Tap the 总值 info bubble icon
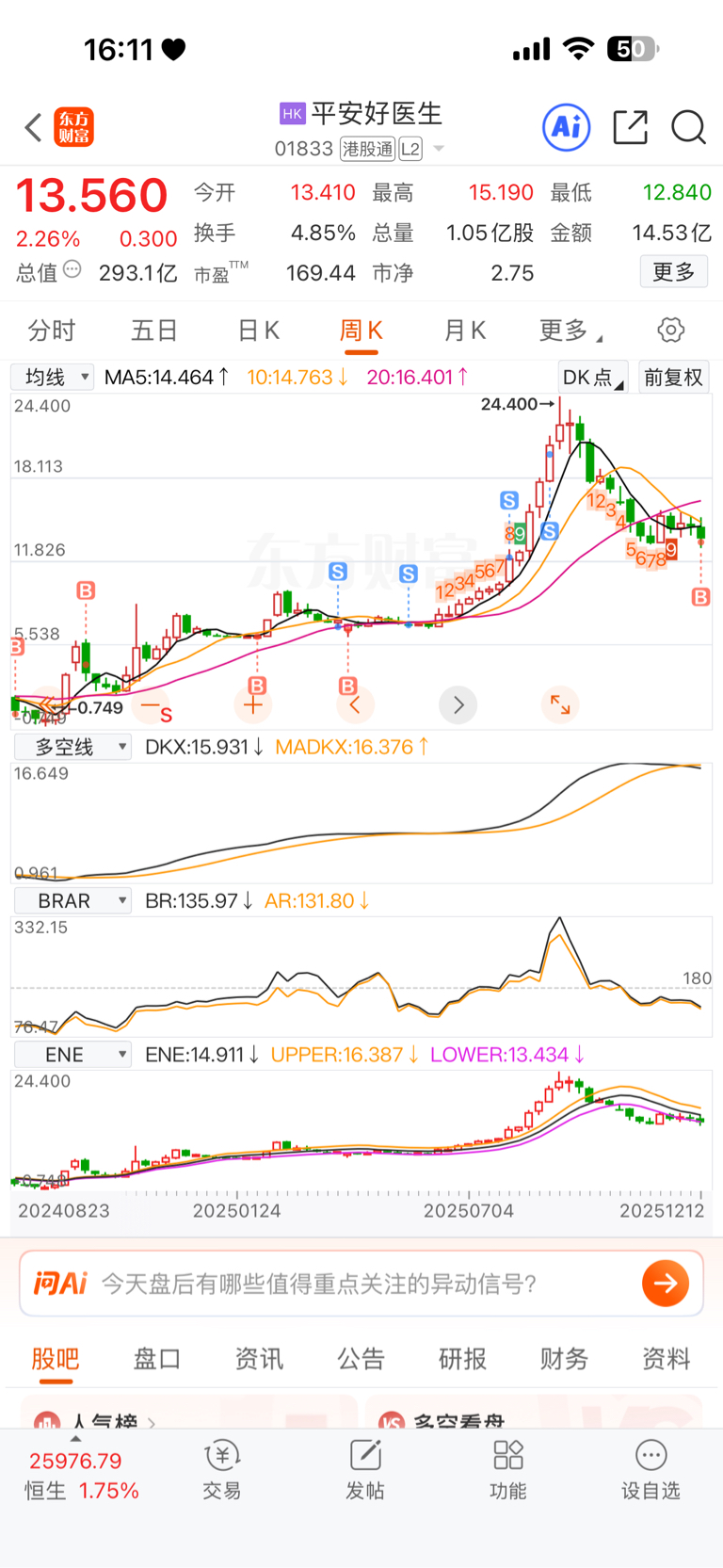The width and height of the screenshot is (723, 1568). point(72,270)
